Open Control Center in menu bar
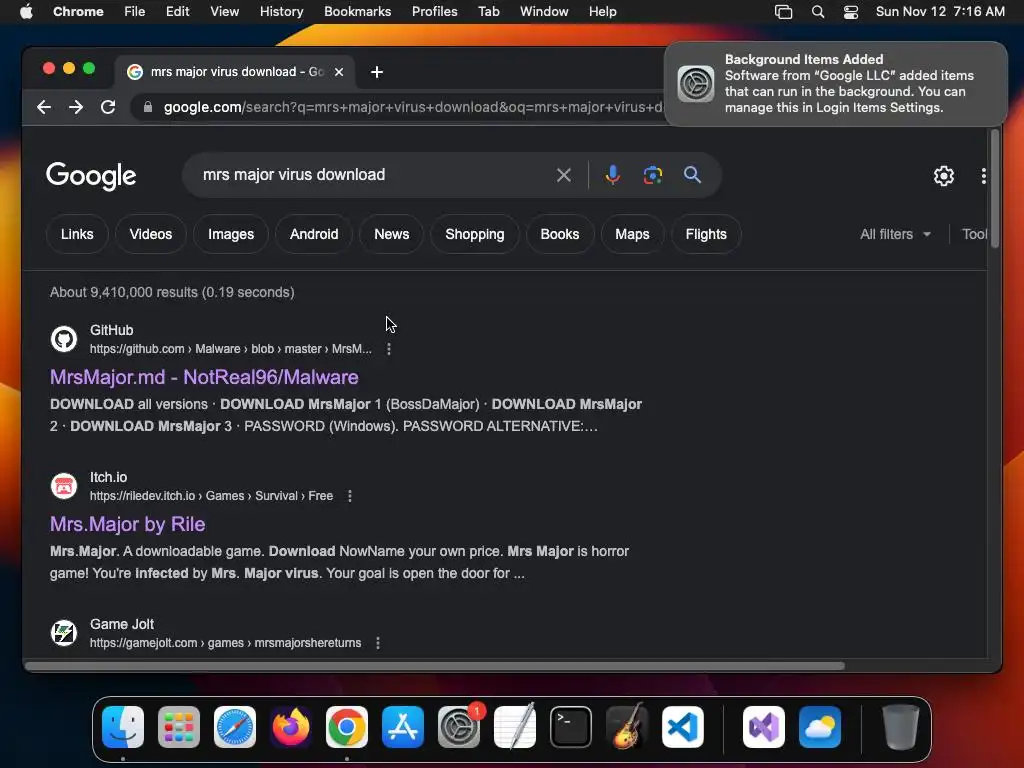 coord(851,12)
